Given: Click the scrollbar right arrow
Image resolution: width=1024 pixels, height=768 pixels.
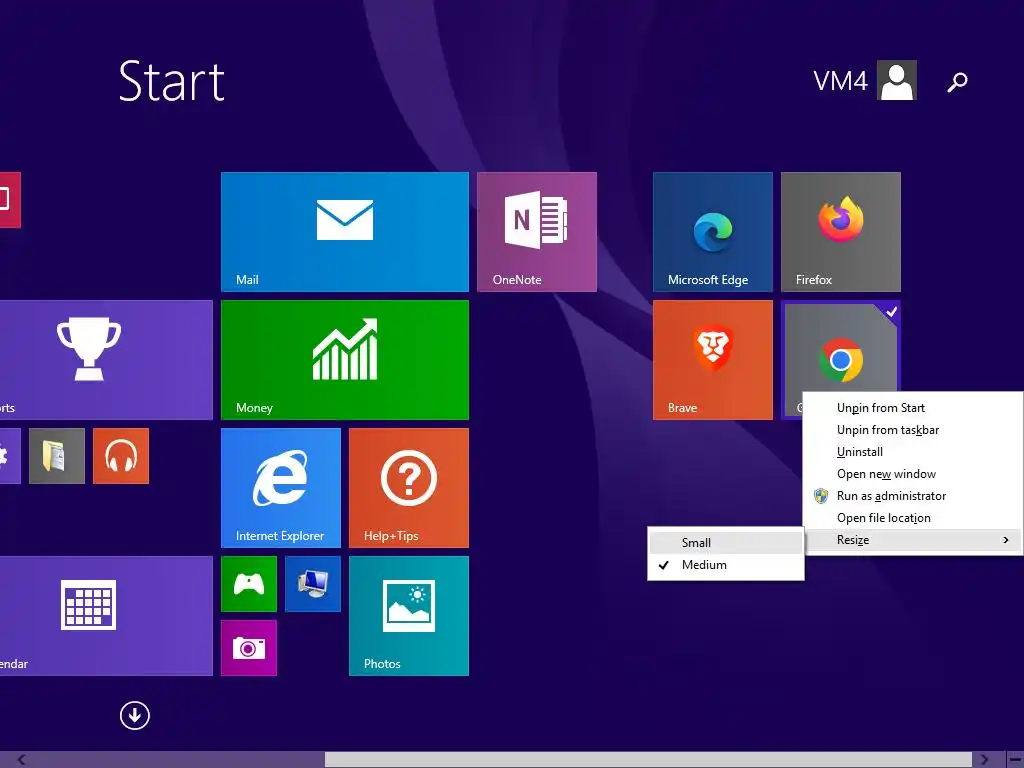Looking at the screenshot, I should [x=984, y=760].
